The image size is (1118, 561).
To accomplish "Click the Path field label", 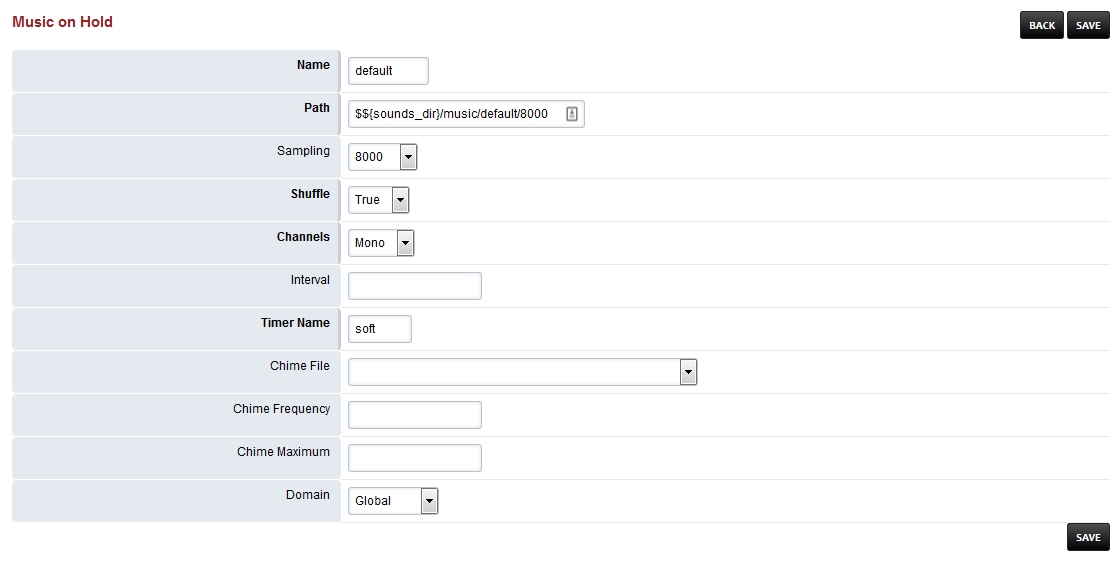I will click(x=316, y=108).
